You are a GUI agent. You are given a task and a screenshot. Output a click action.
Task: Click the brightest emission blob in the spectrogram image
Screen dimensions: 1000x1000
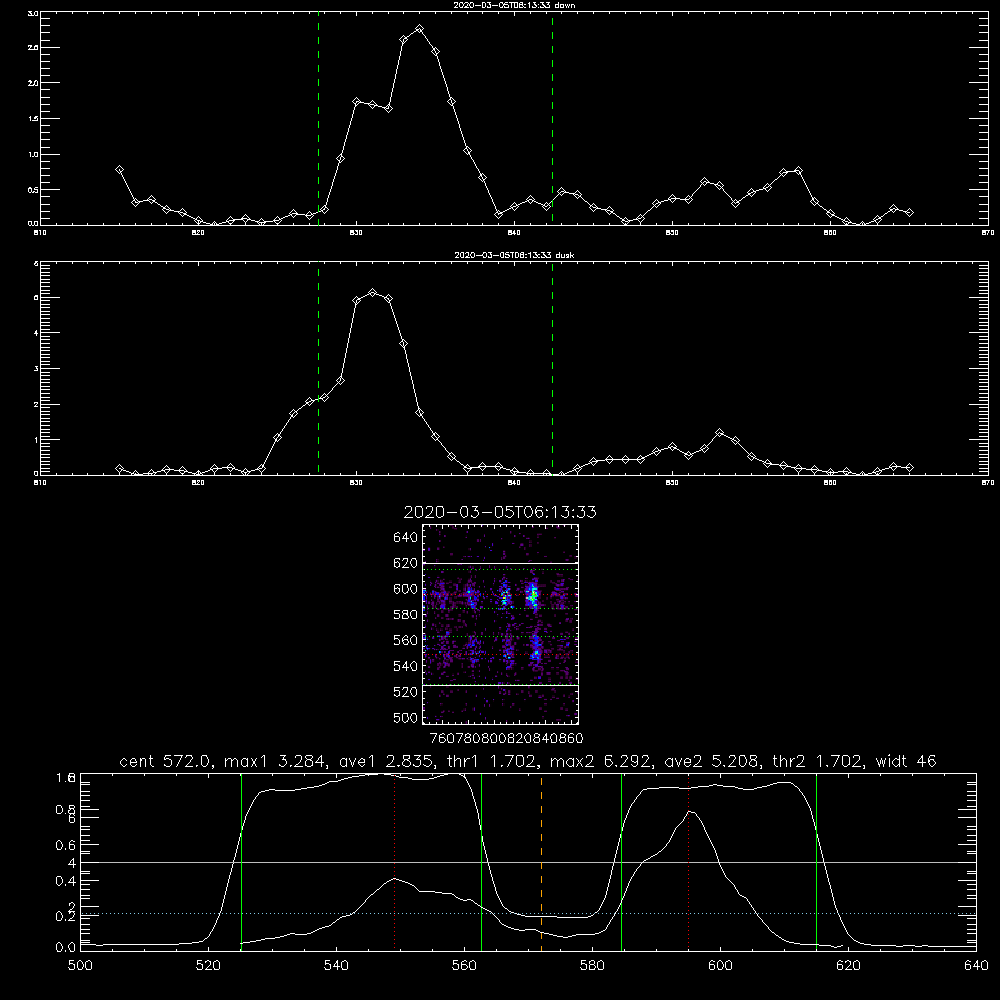(532, 596)
